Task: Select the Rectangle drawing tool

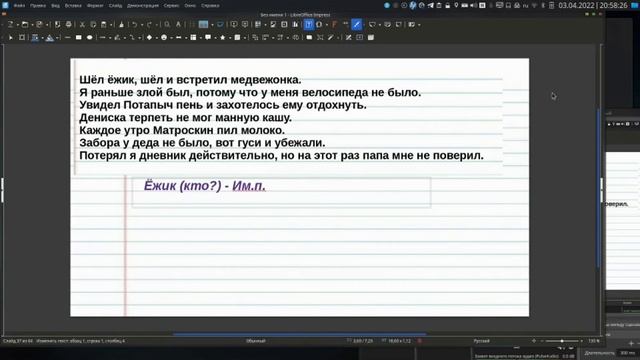Action: [x=78, y=38]
